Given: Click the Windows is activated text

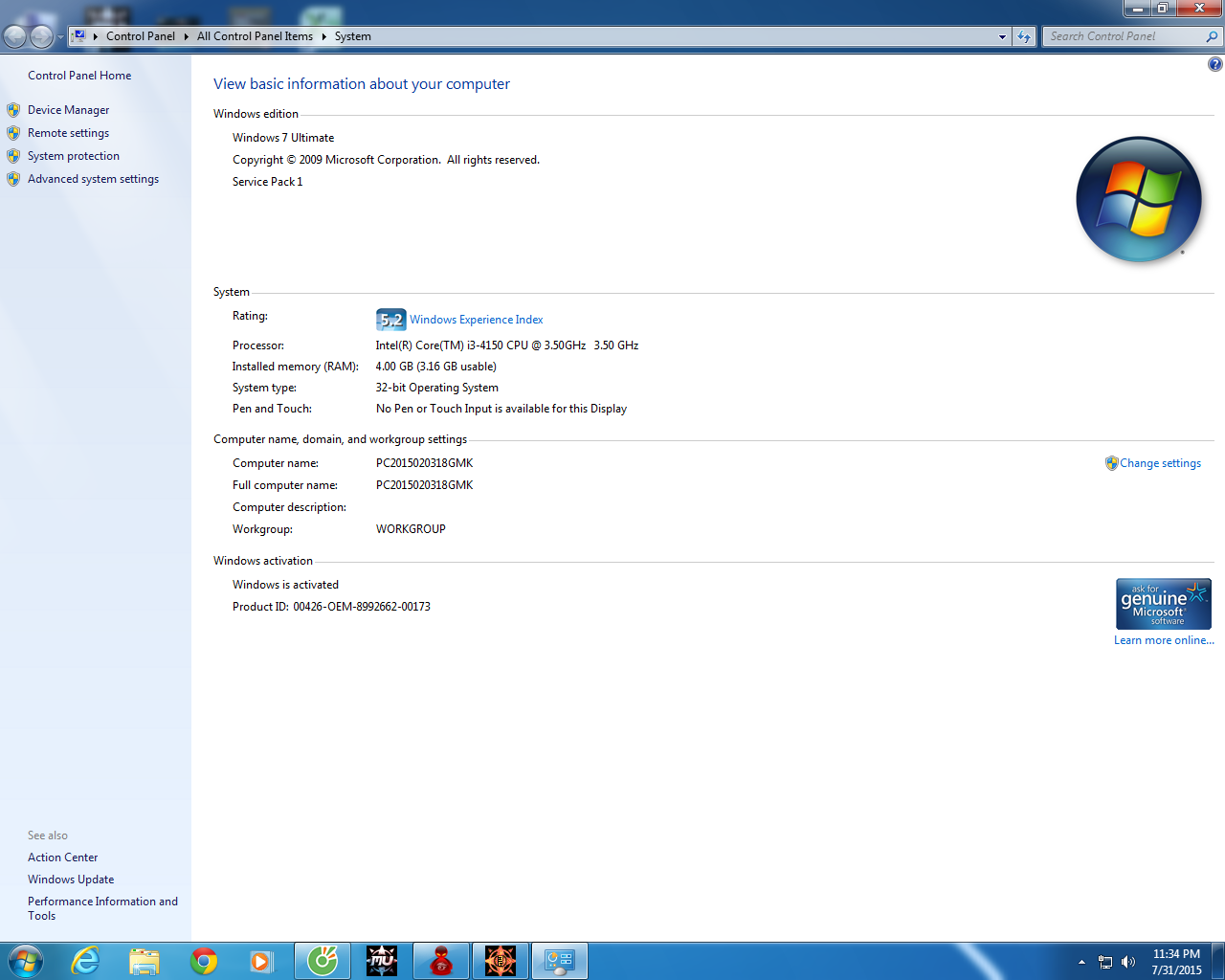Looking at the screenshot, I should (x=285, y=585).
